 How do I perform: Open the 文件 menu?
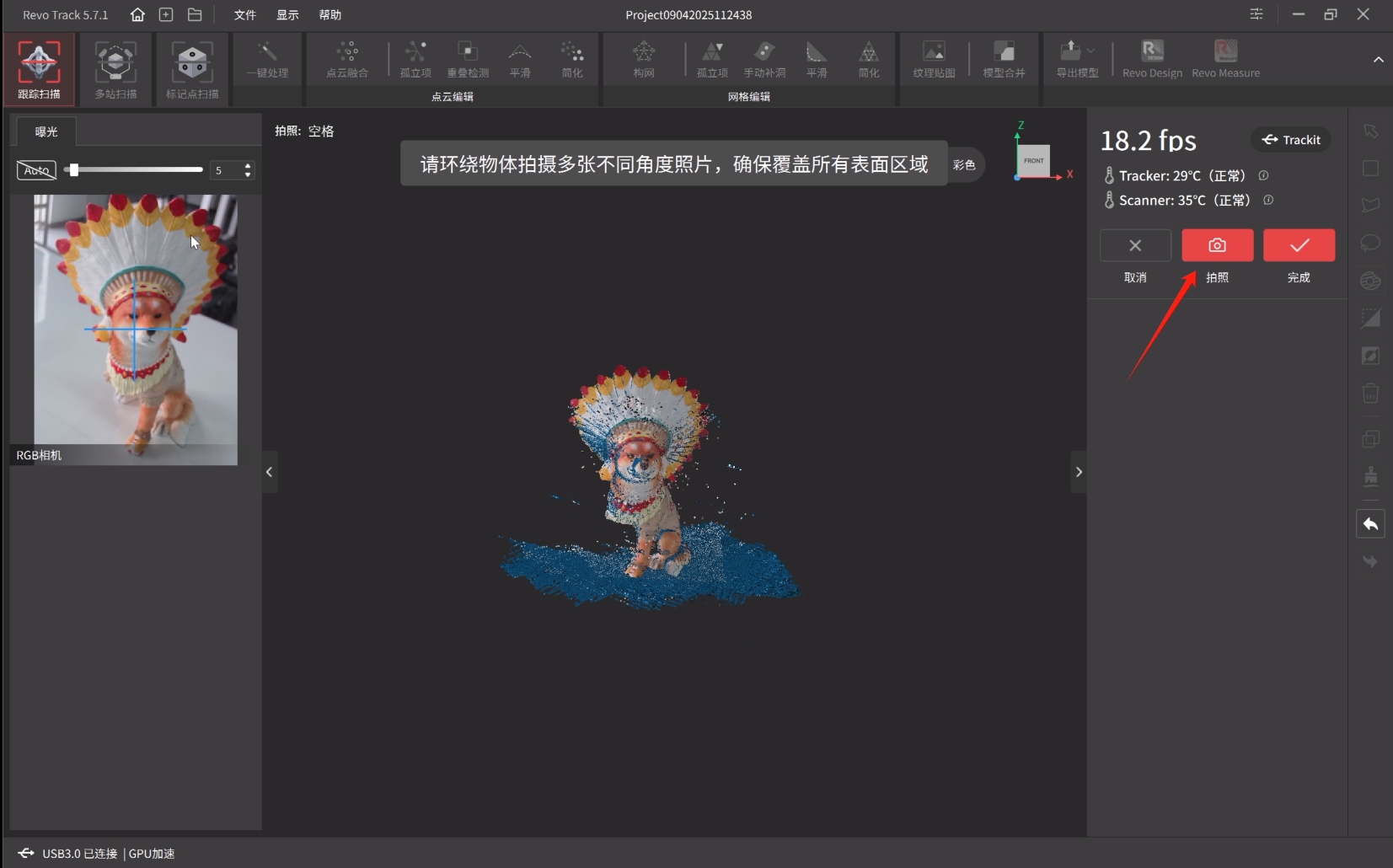244,14
